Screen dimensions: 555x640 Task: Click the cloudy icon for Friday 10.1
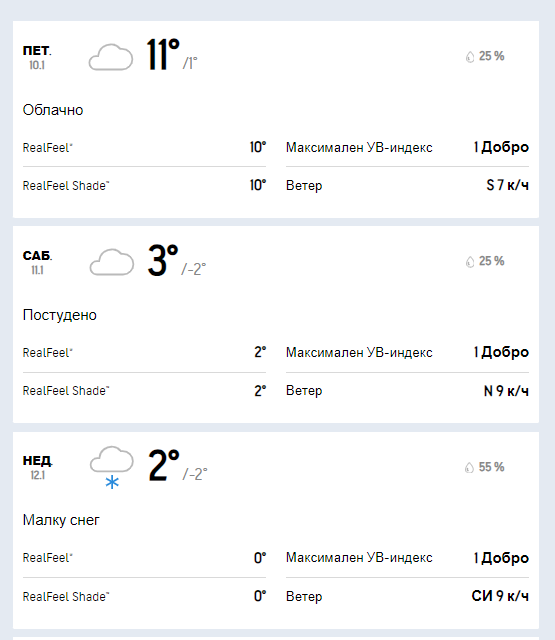pyautogui.click(x=111, y=57)
